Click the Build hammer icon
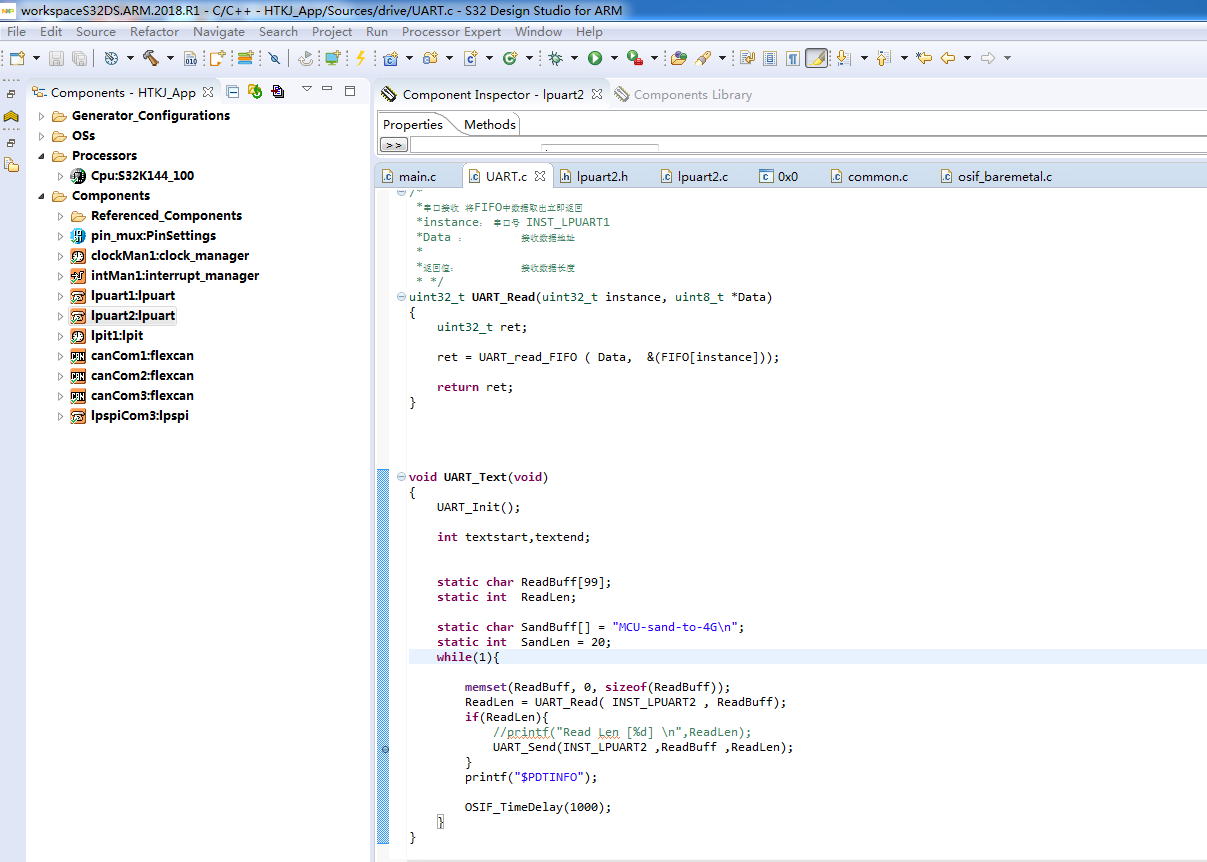The image size is (1207, 862). [x=151, y=58]
